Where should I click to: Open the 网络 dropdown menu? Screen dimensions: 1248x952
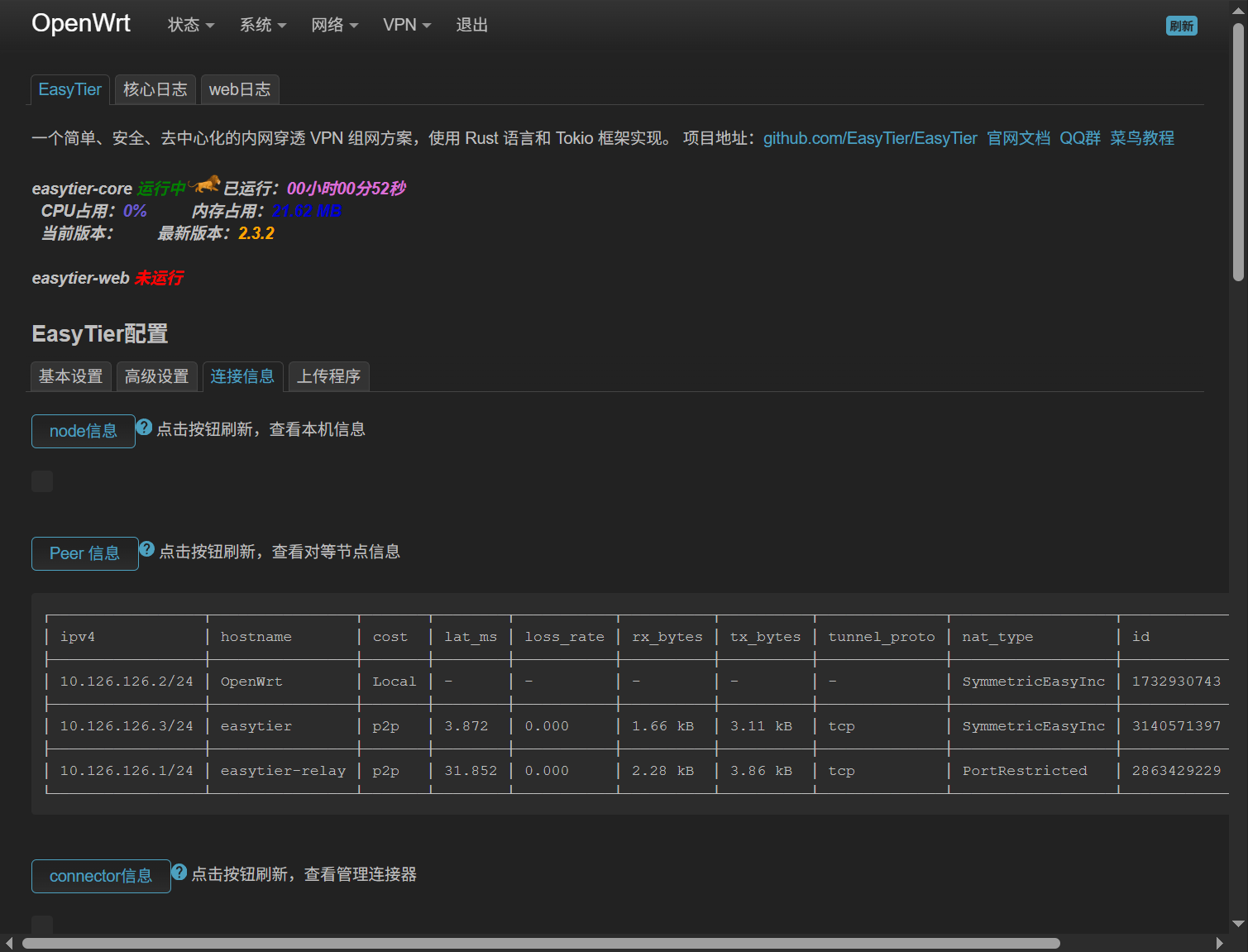pyautogui.click(x=334, y=25)
